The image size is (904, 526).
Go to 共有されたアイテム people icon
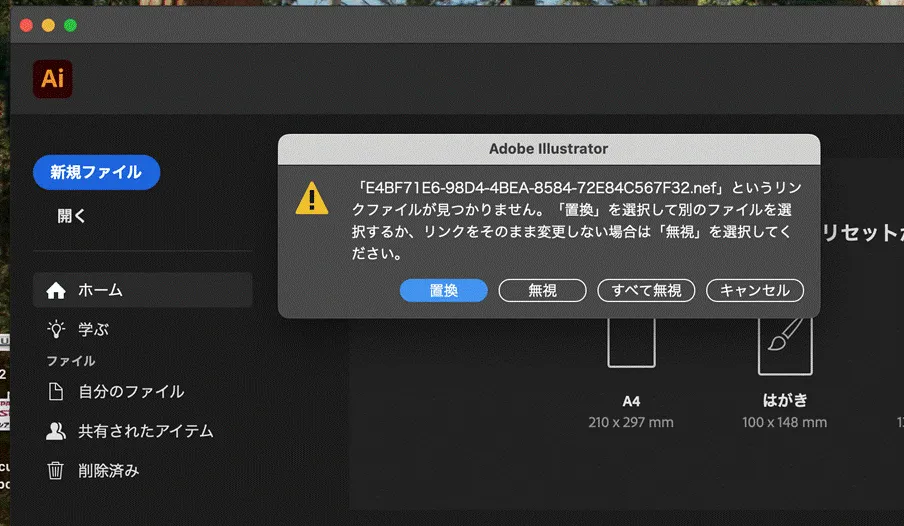coord(56,431)
